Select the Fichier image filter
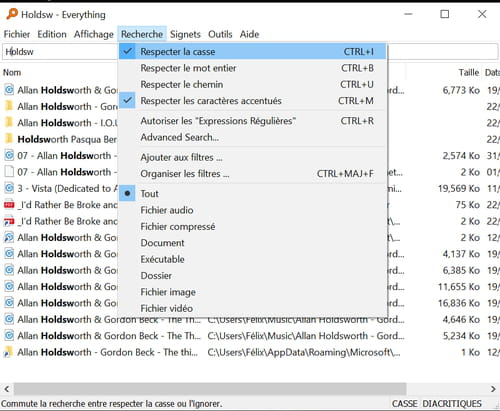The width and height of the screenshot is (500, 411). [x=253, y=292]
